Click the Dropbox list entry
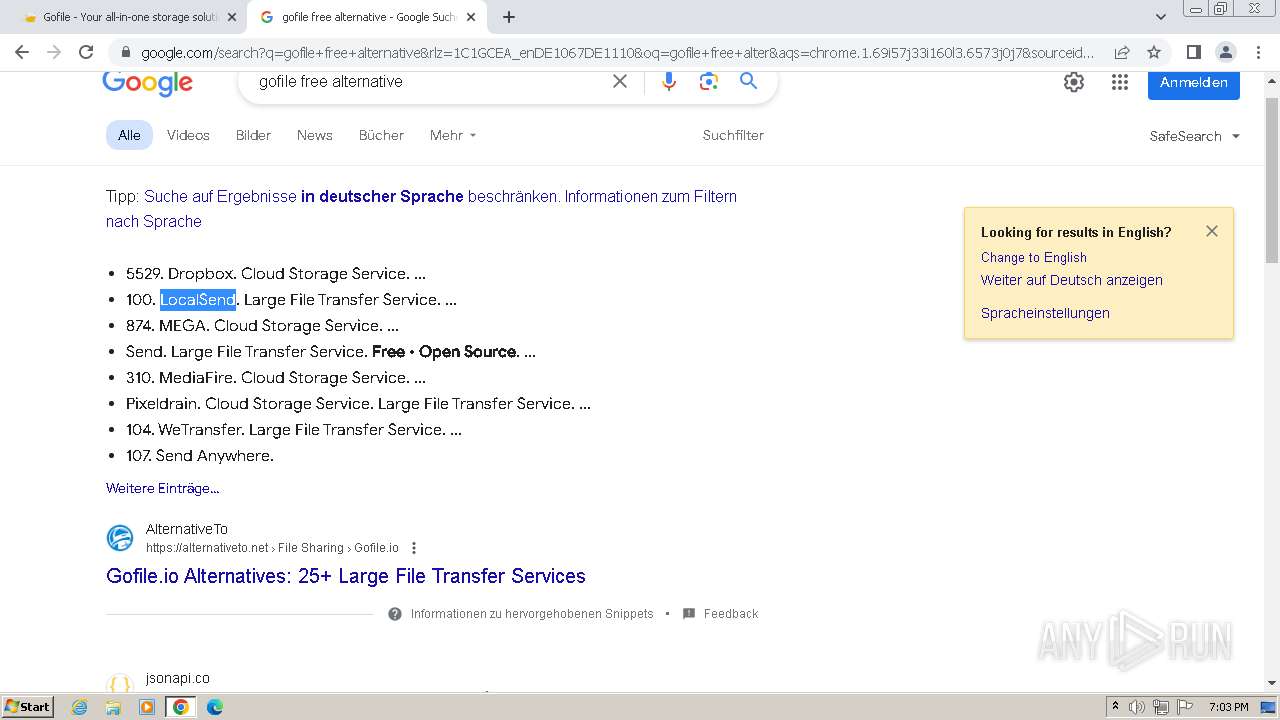The height and width of the screenshot is (720, 1280). point(276,273)
